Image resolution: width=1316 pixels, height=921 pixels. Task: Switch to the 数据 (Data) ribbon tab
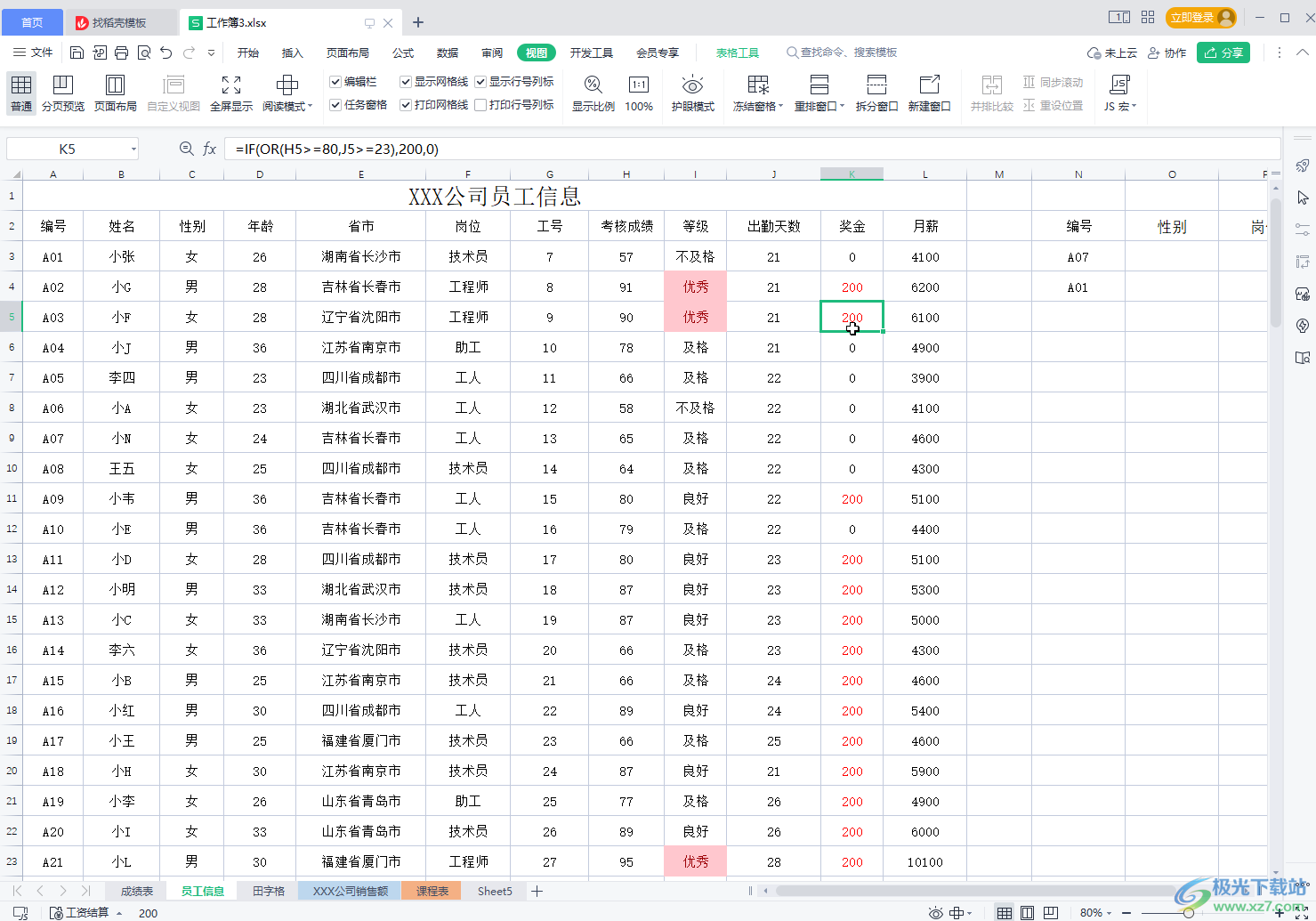448,53
